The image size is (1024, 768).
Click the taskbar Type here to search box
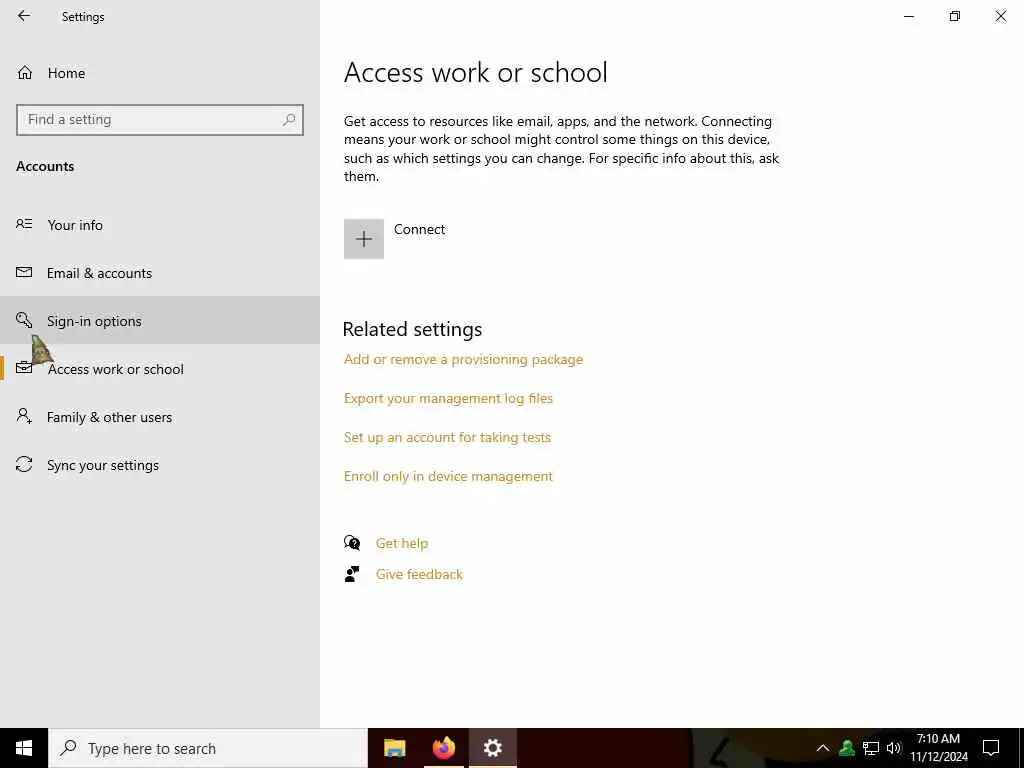208,748
